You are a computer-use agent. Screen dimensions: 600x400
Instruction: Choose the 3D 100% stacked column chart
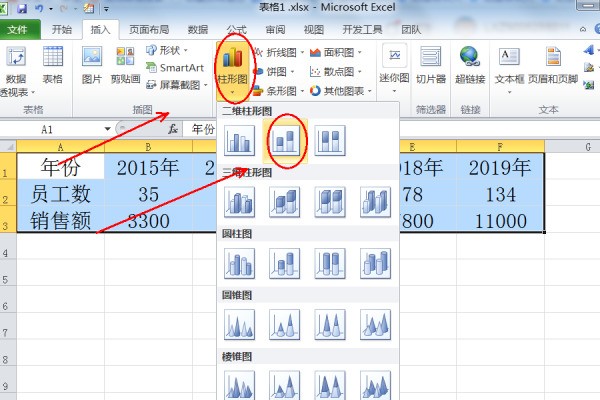[330, 202]
